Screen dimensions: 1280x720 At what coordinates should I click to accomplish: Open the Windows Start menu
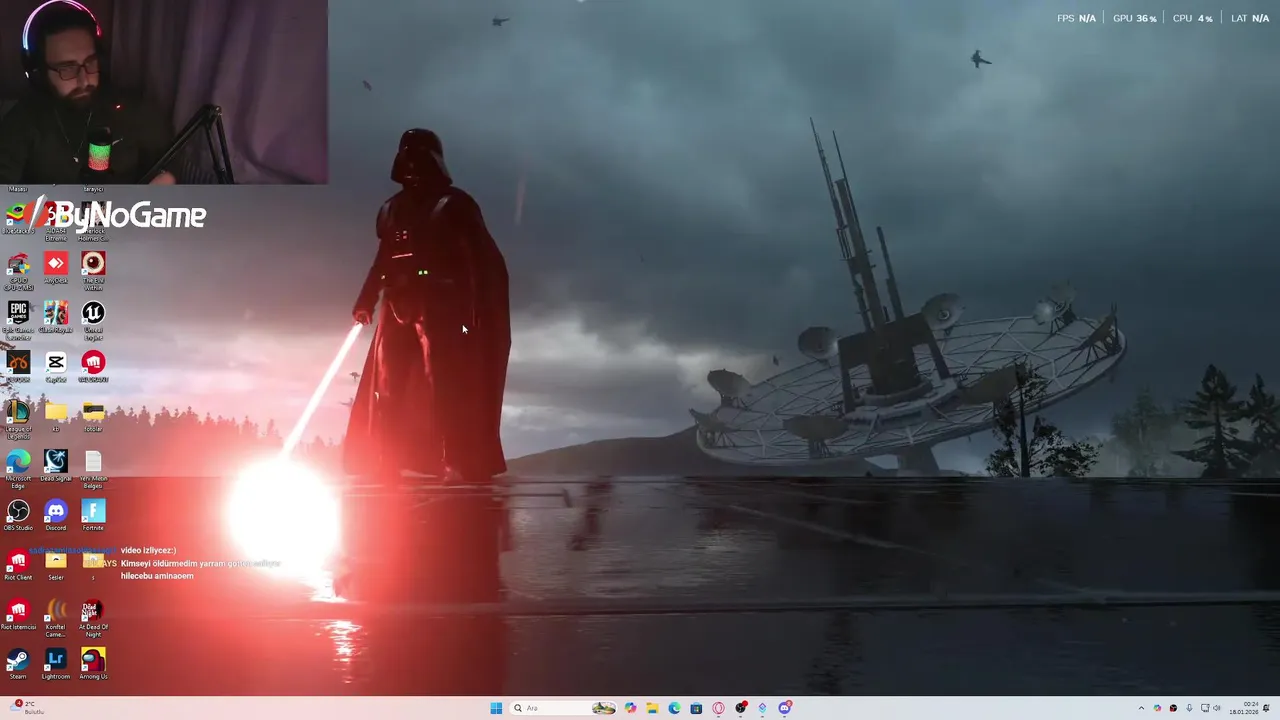(x=496, y=708)
